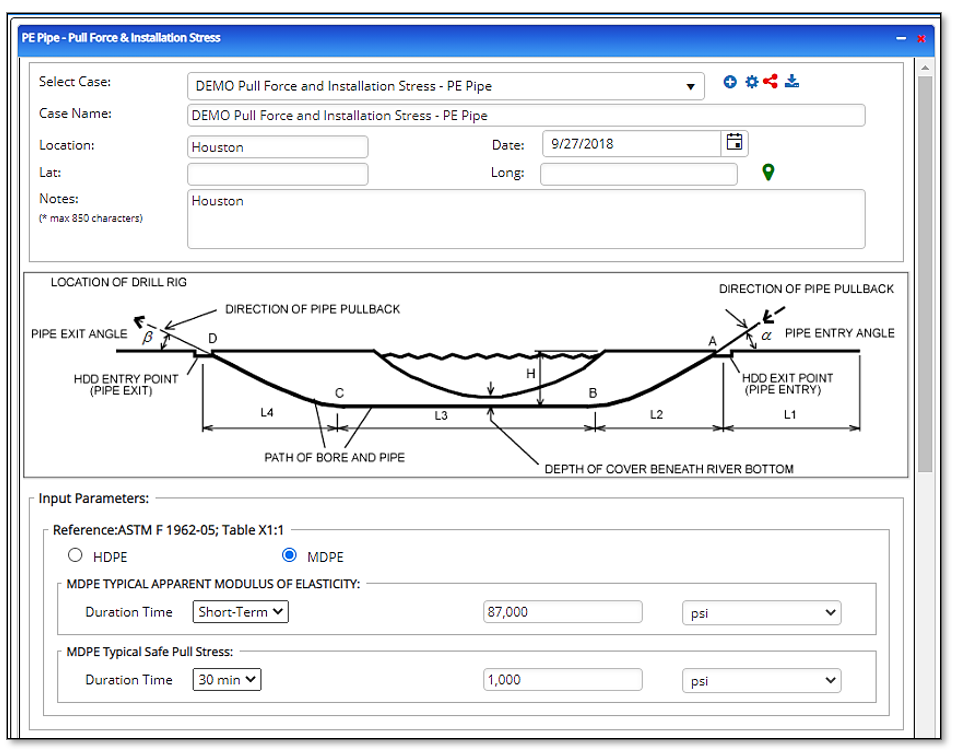Export the case with the download icon
The width and height of the screenshot is (956, 755).
pyautogui.click(x=792, y=82)
